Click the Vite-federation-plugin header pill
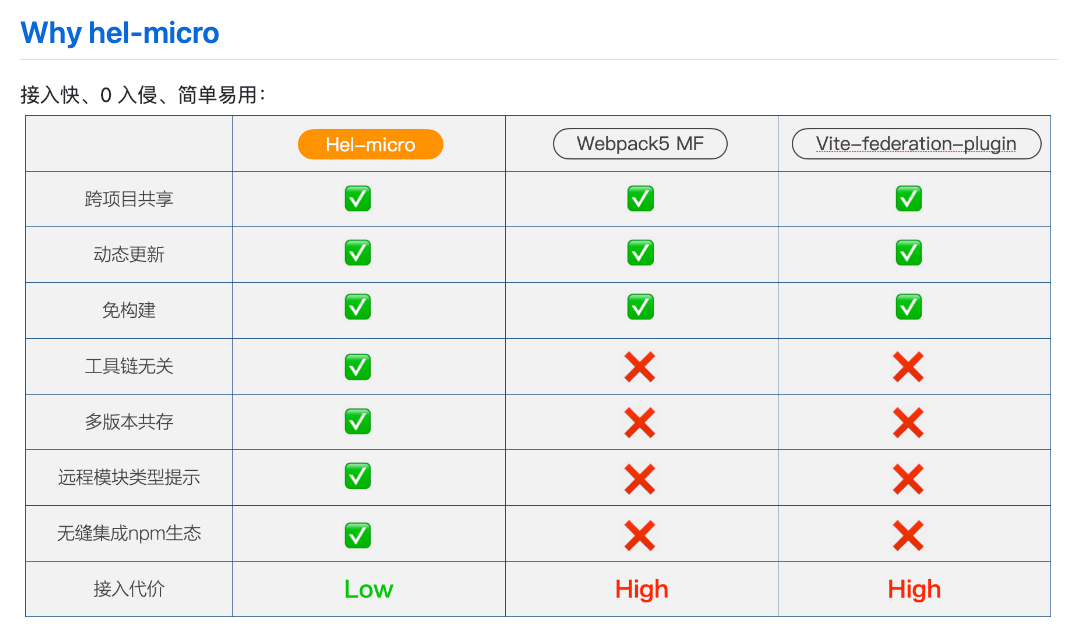Viewport: 1065px width, 629px height. coord(916,144)
